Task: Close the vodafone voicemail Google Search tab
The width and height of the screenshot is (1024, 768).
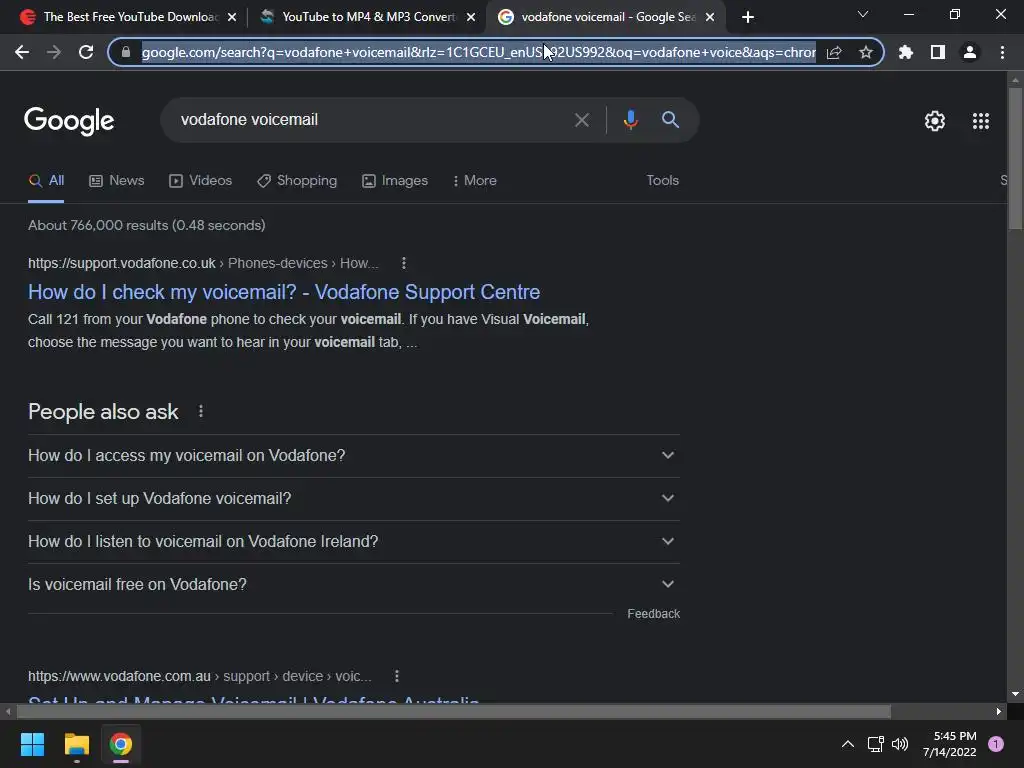Action: coord(710,17)
